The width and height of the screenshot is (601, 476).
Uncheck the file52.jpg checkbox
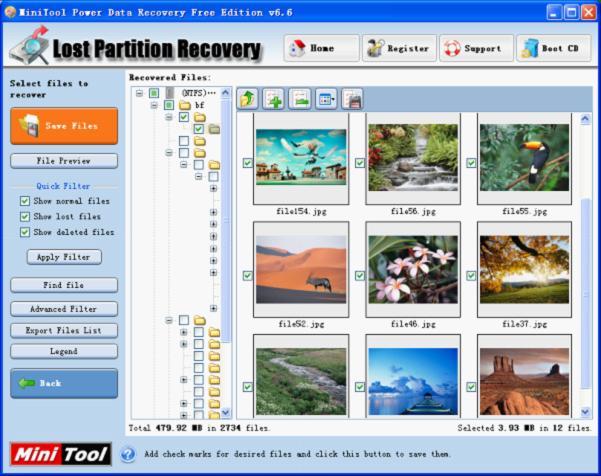coord(248,276)
